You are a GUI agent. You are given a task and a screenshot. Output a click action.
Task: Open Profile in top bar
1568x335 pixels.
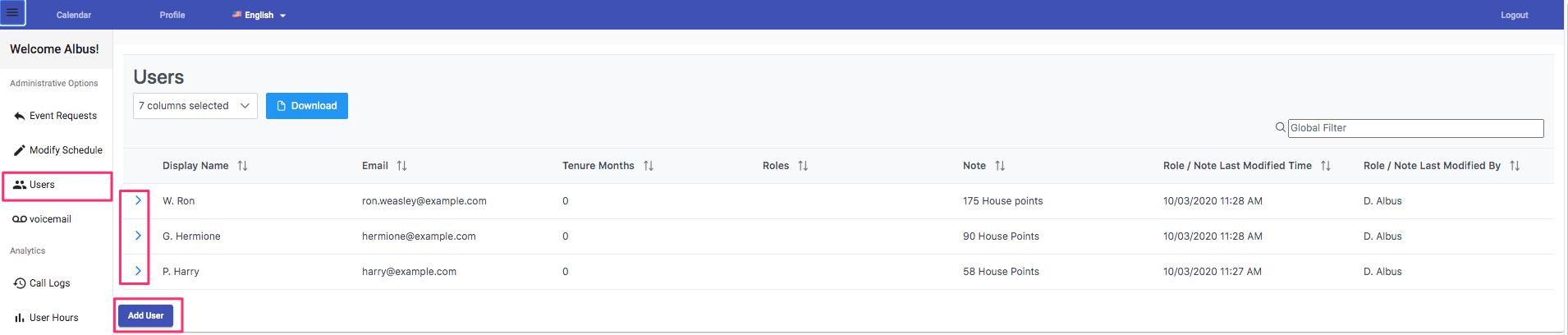[x=172, y=15]
